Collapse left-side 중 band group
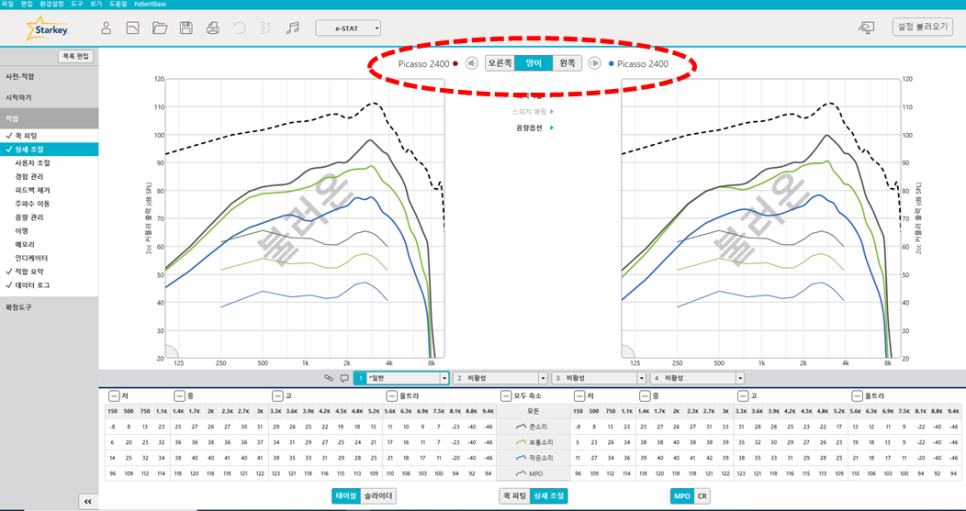 click(179, 396)
